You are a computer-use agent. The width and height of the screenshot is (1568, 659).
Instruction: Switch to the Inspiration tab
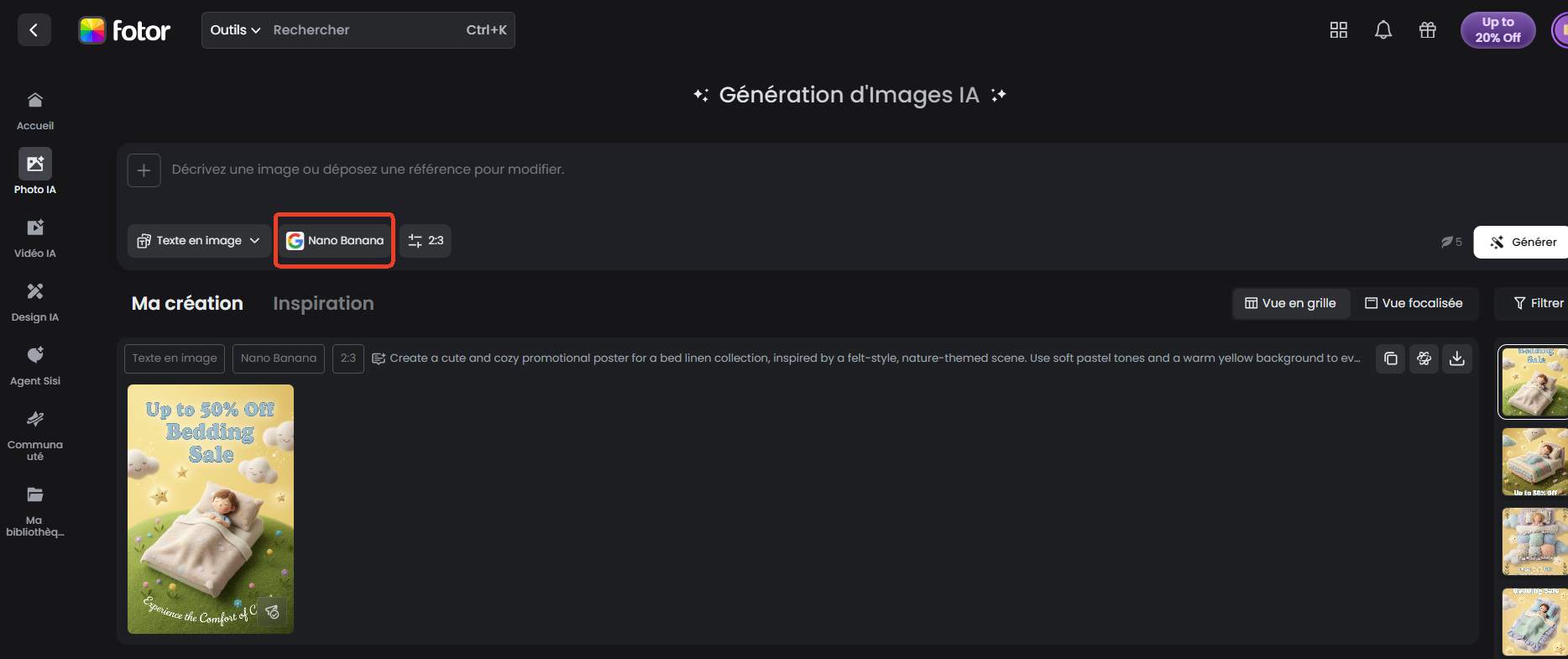click(x=323, y=303)
